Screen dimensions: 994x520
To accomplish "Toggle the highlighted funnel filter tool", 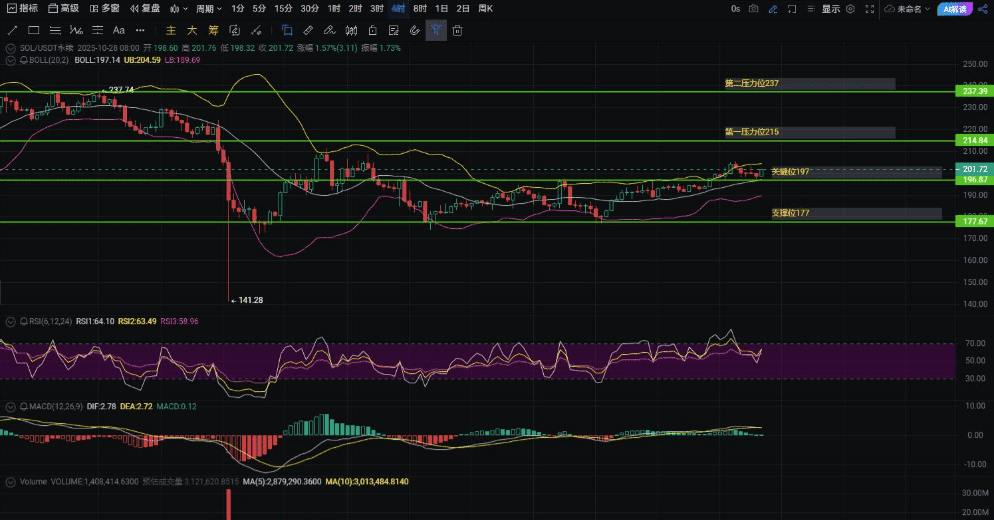I will click(436, 30).
